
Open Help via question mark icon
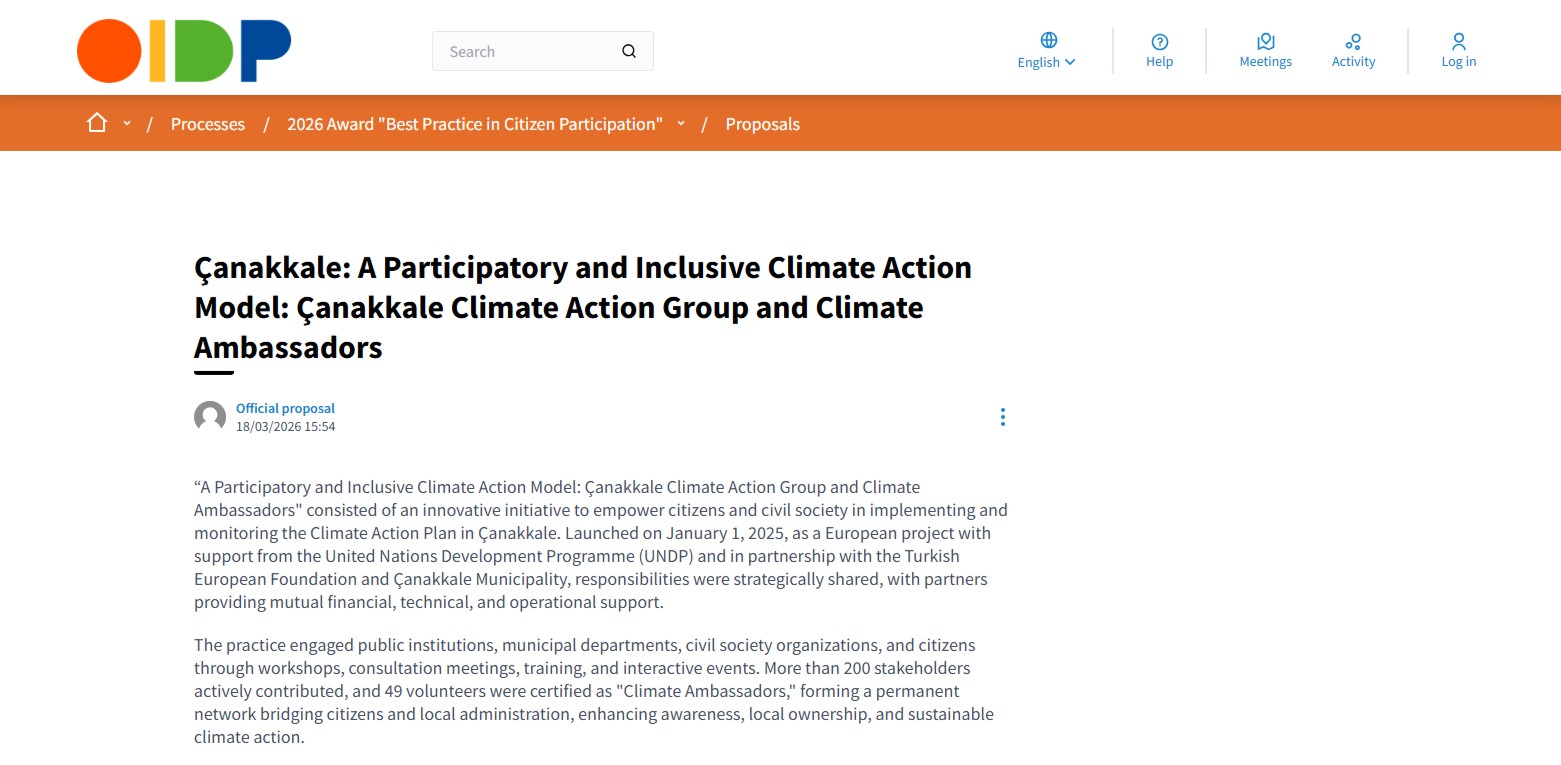pos(1159,41)
